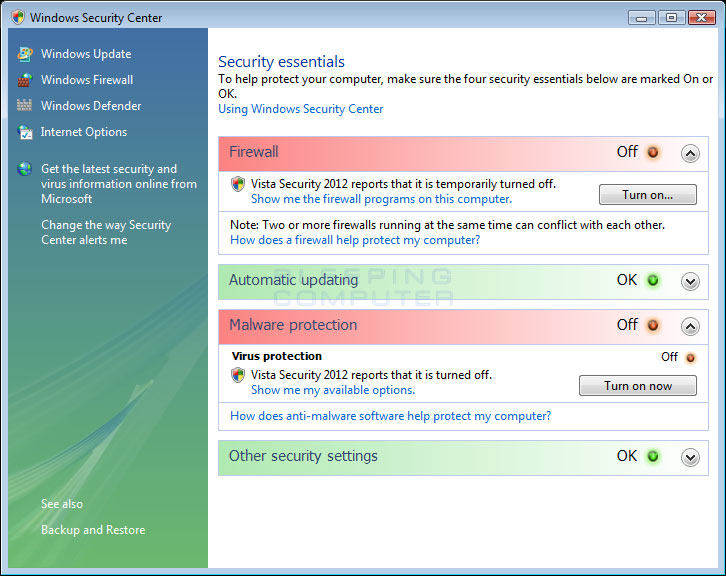726x576 pixels.
Task: Click the red Malware protection Off indicator
Action: click(653, 326)
